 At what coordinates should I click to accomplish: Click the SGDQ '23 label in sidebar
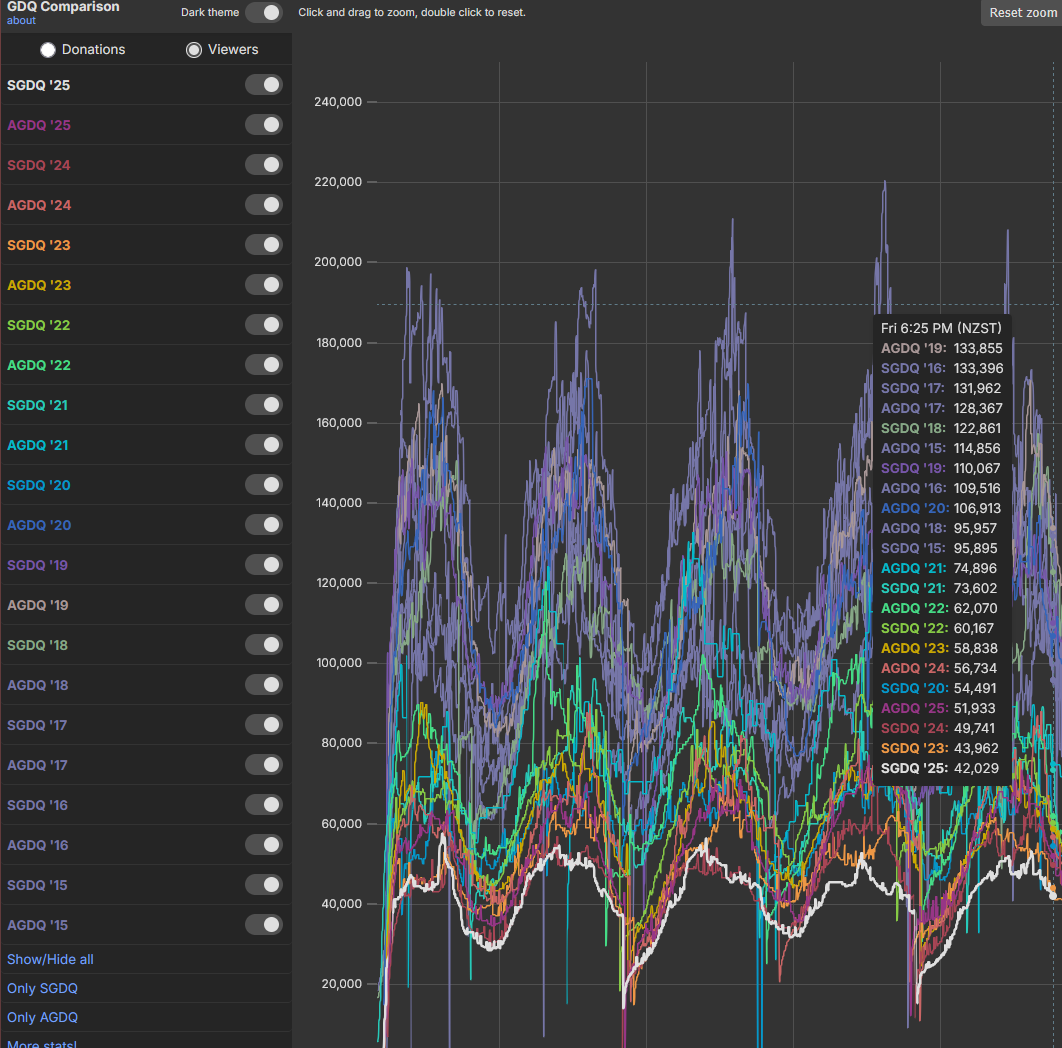tap(39, 245)
